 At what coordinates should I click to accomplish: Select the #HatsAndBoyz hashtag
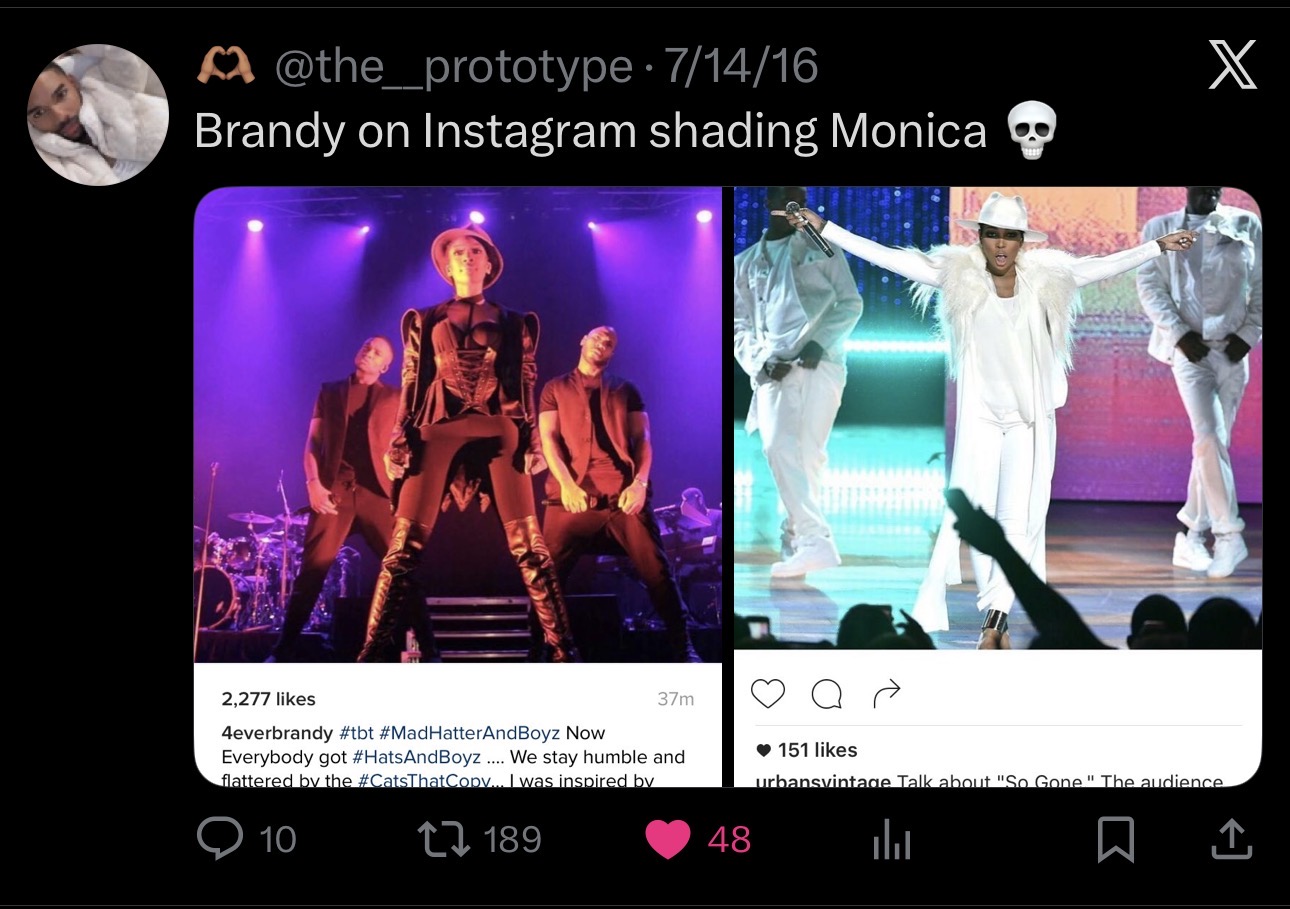click(416, 757)
